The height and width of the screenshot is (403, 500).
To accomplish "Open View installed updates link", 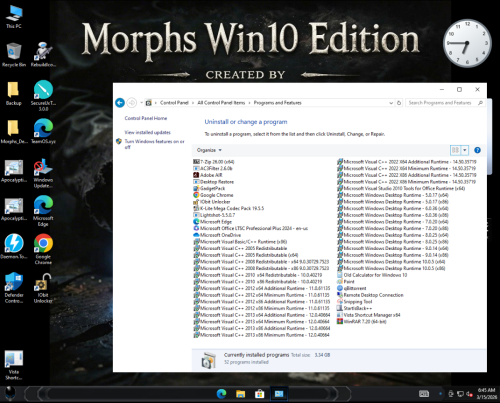I will (x=147, y=132).
